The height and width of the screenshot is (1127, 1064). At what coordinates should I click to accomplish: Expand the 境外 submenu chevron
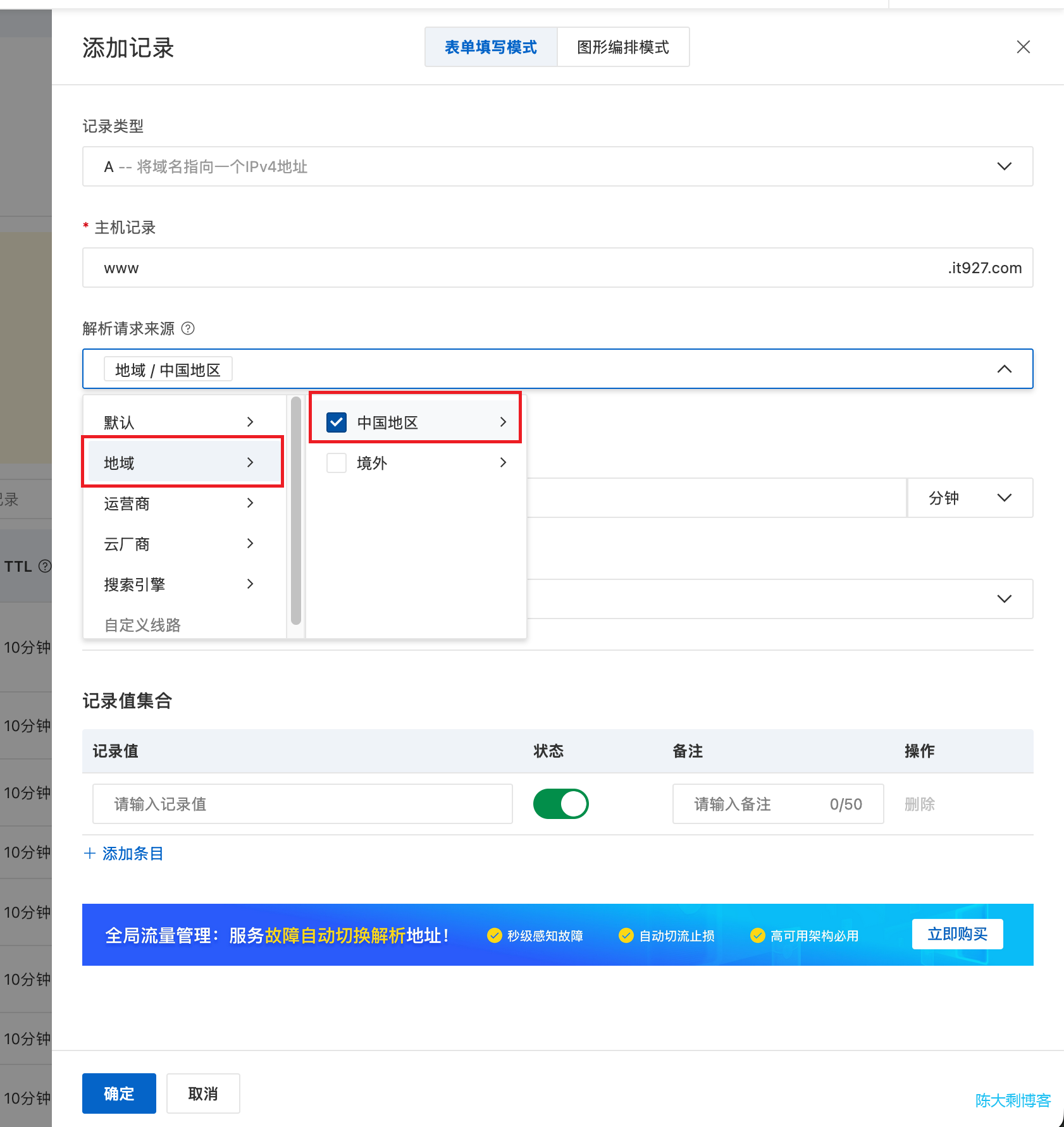click(x=504, y=462)
